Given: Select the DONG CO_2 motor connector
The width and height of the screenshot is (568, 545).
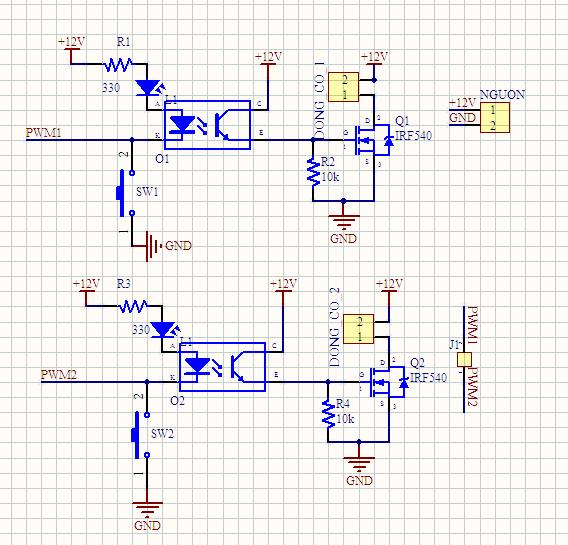Looking at the screenshot, I should click(358, 329).
